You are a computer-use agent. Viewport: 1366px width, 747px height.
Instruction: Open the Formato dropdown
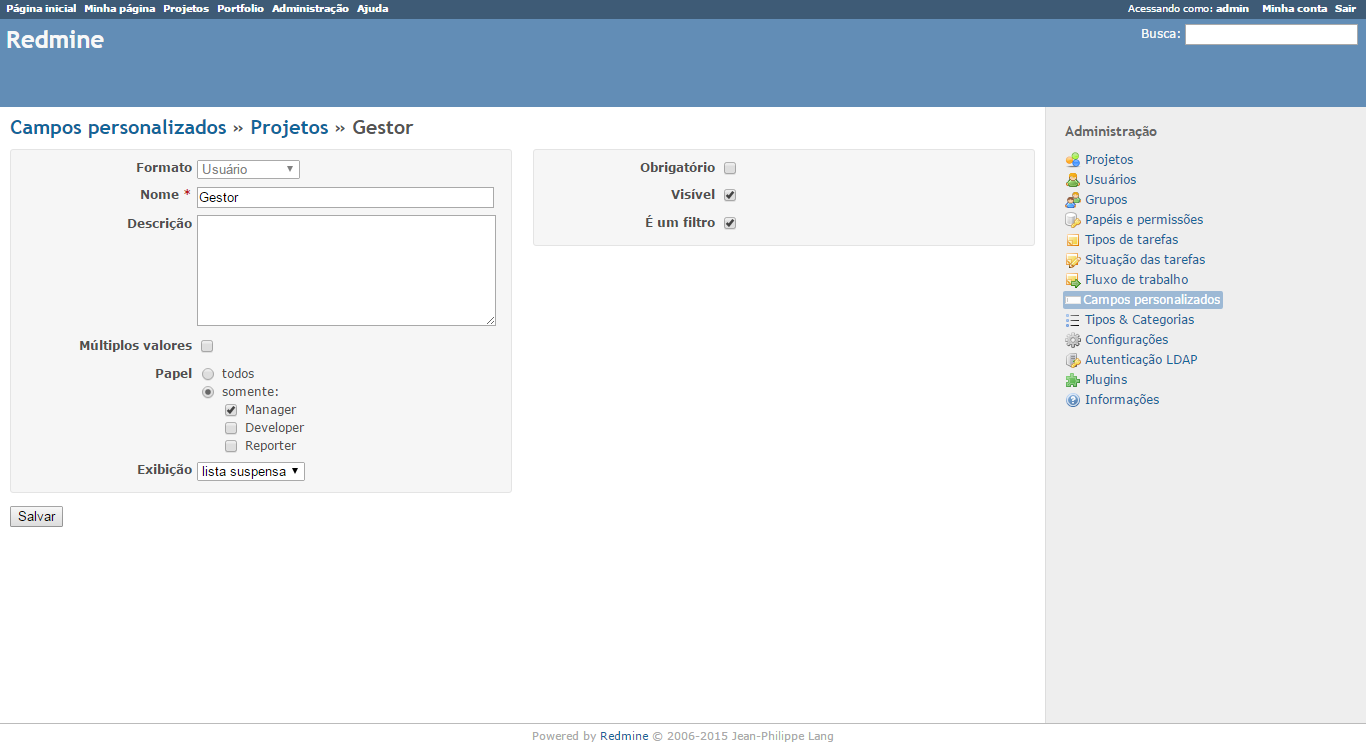tap(248, 170)
